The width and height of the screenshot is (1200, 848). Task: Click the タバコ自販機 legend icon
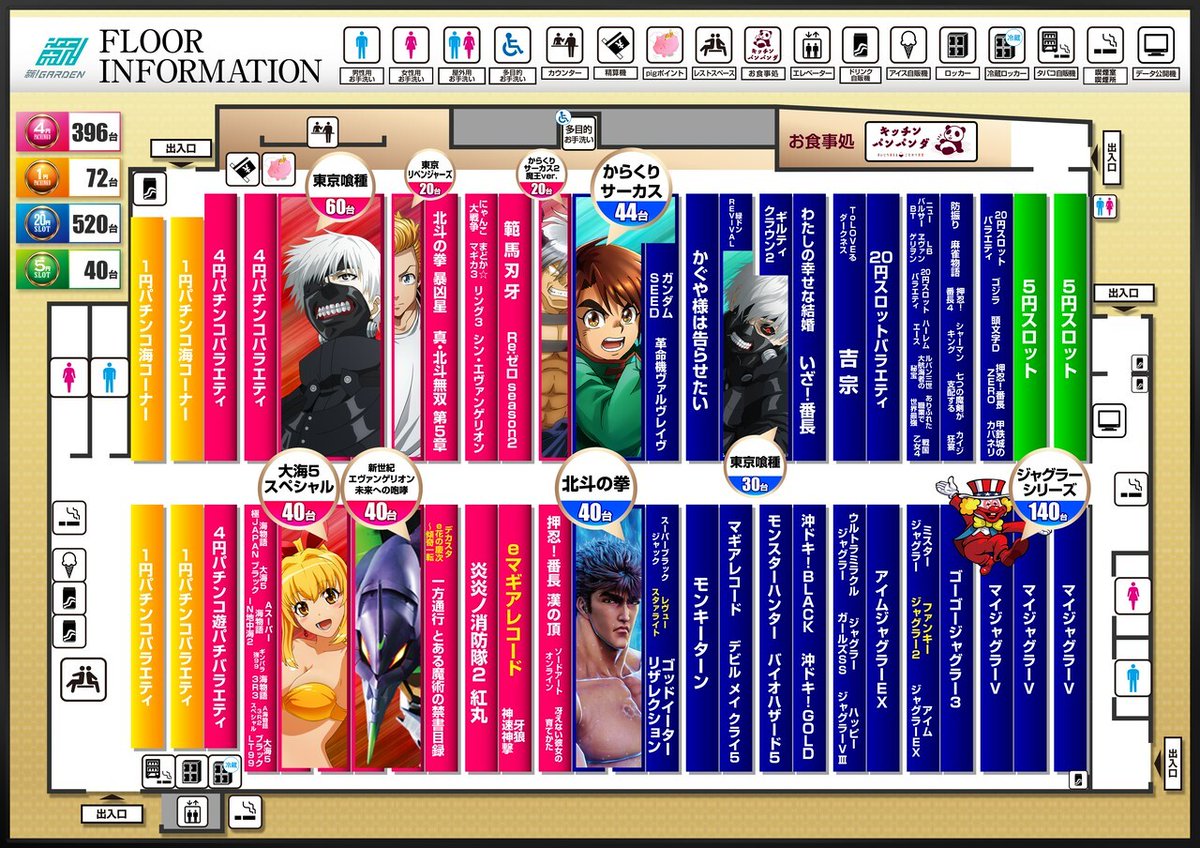coord(1056,44)
